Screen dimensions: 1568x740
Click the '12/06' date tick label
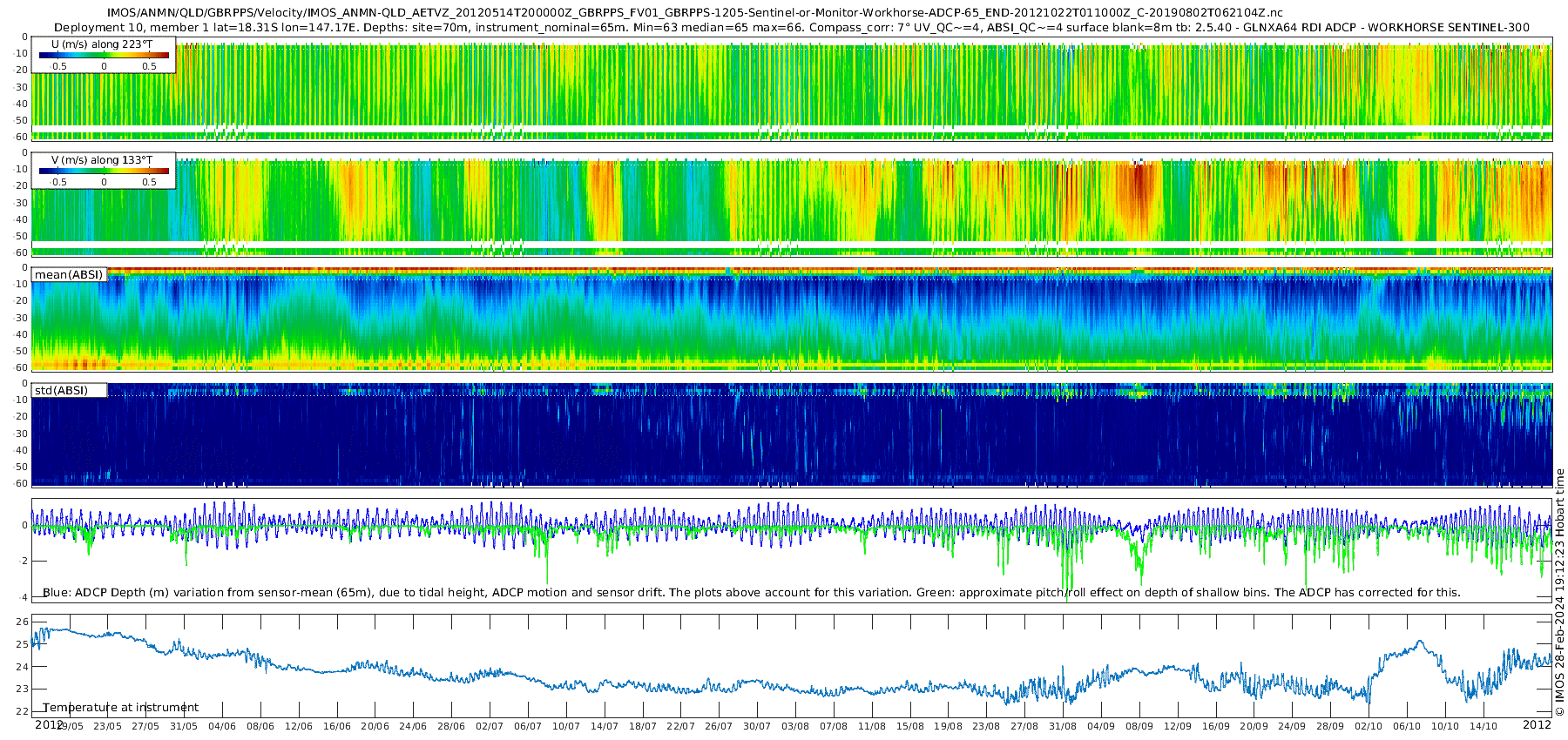click(298, 726)
